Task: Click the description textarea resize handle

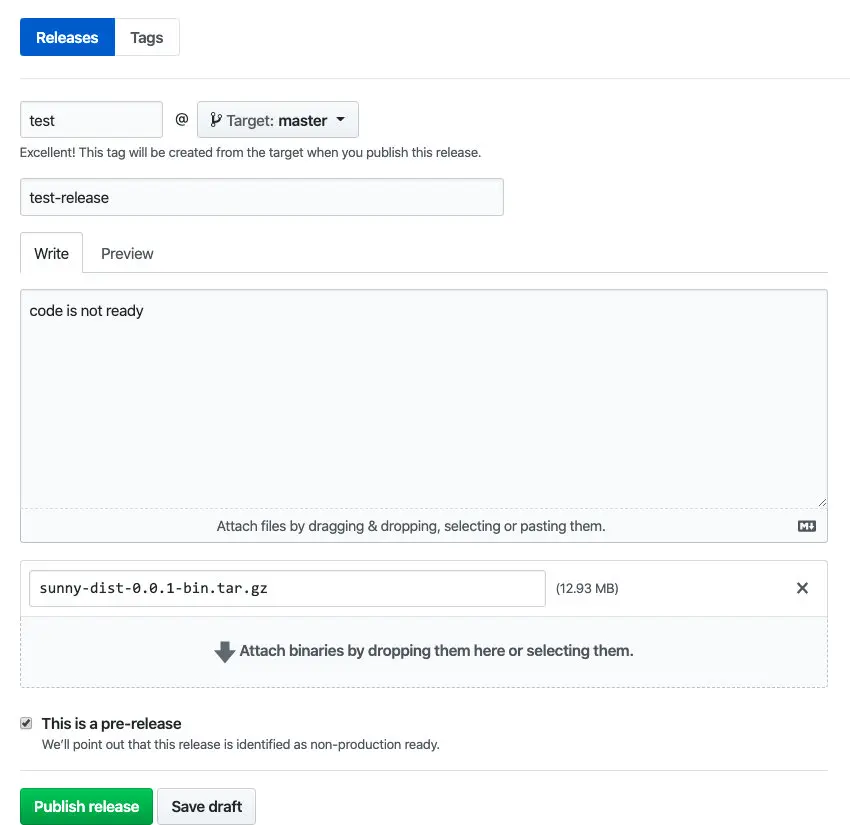Action: coord(821,502)
